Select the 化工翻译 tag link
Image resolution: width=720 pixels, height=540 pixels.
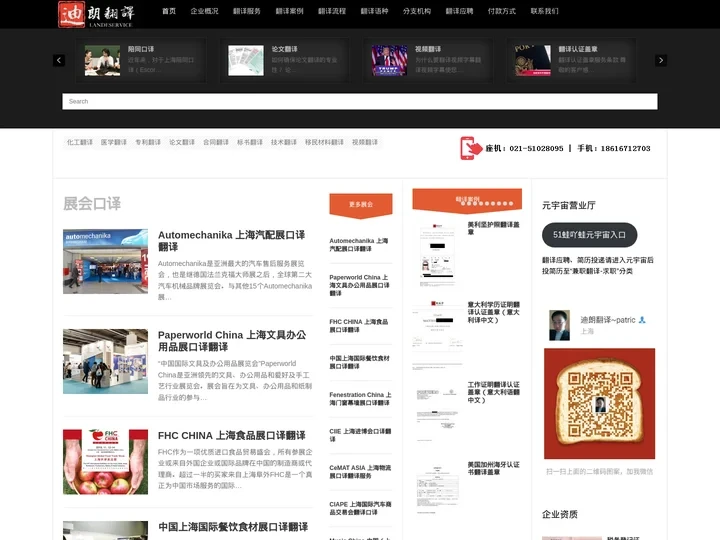(80, 142)
